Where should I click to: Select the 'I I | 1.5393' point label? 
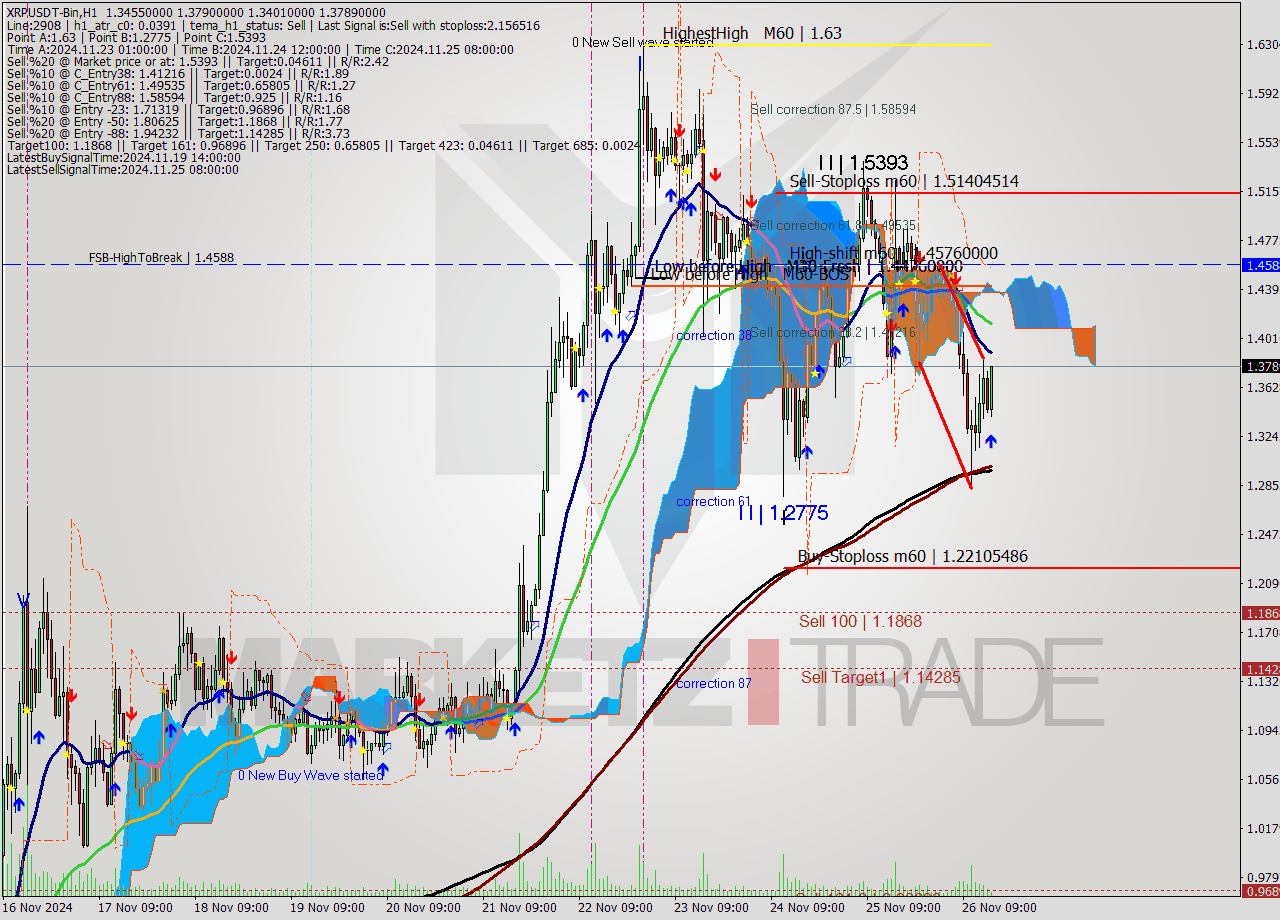pos(862,162)
